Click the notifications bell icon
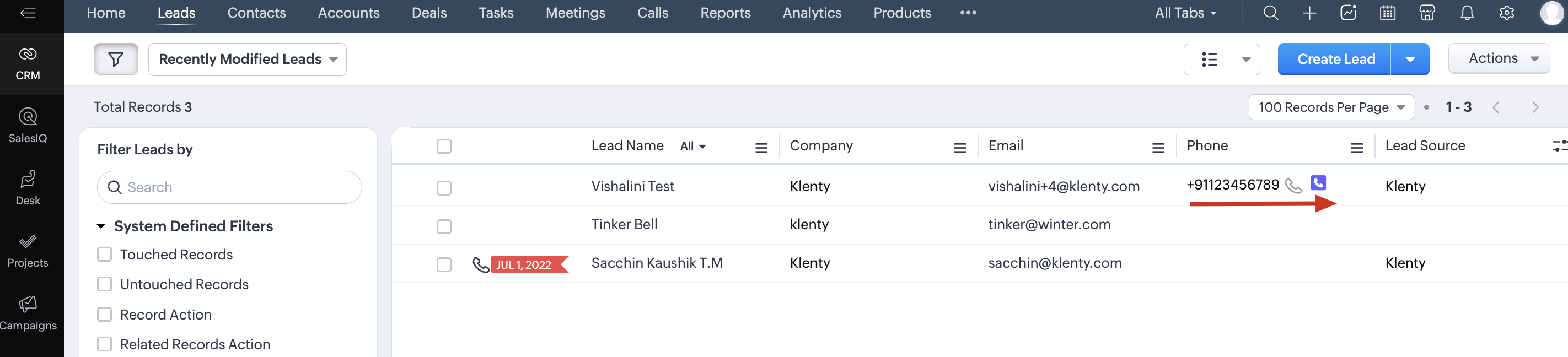The image size is (1568, 357). point(1467,13)
